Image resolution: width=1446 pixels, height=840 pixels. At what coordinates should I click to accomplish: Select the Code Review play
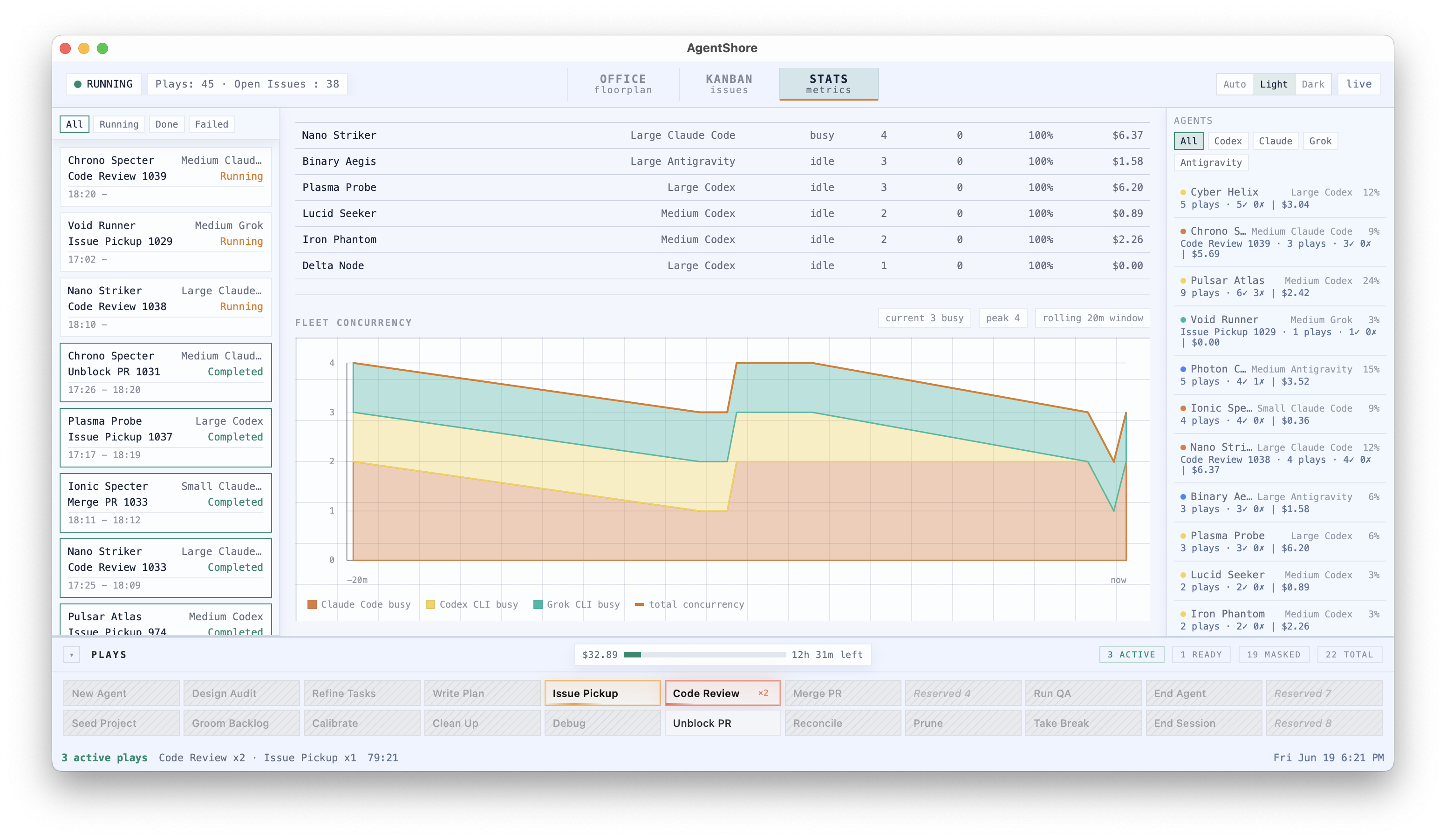pos(723,693)
